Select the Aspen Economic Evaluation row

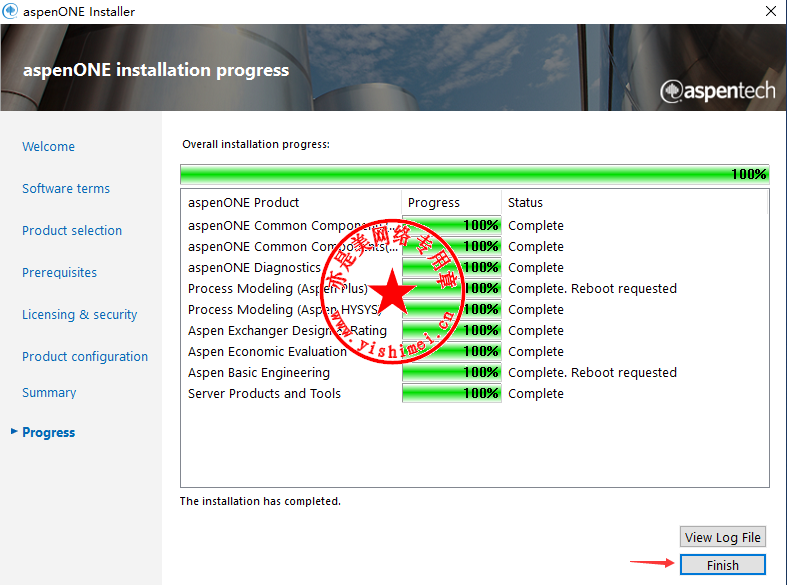[474, 352]
